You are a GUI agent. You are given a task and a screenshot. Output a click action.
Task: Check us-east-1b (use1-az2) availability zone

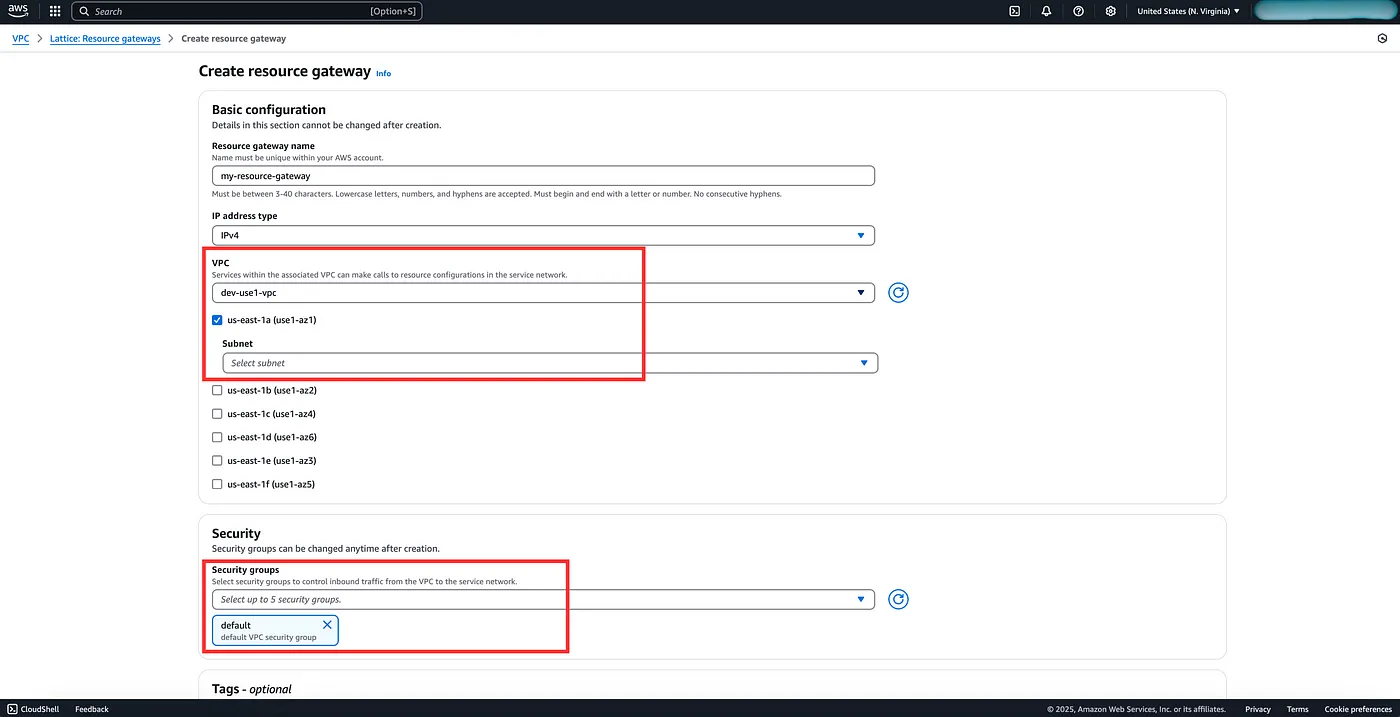pyautogui.click(x=217, y=390)
